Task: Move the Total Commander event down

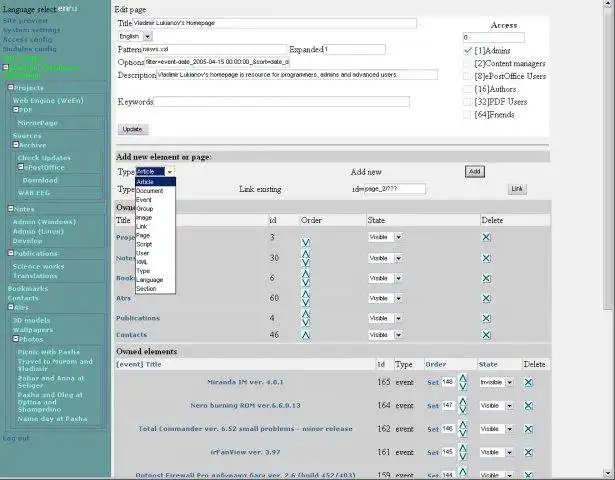Action: [463, 433]
